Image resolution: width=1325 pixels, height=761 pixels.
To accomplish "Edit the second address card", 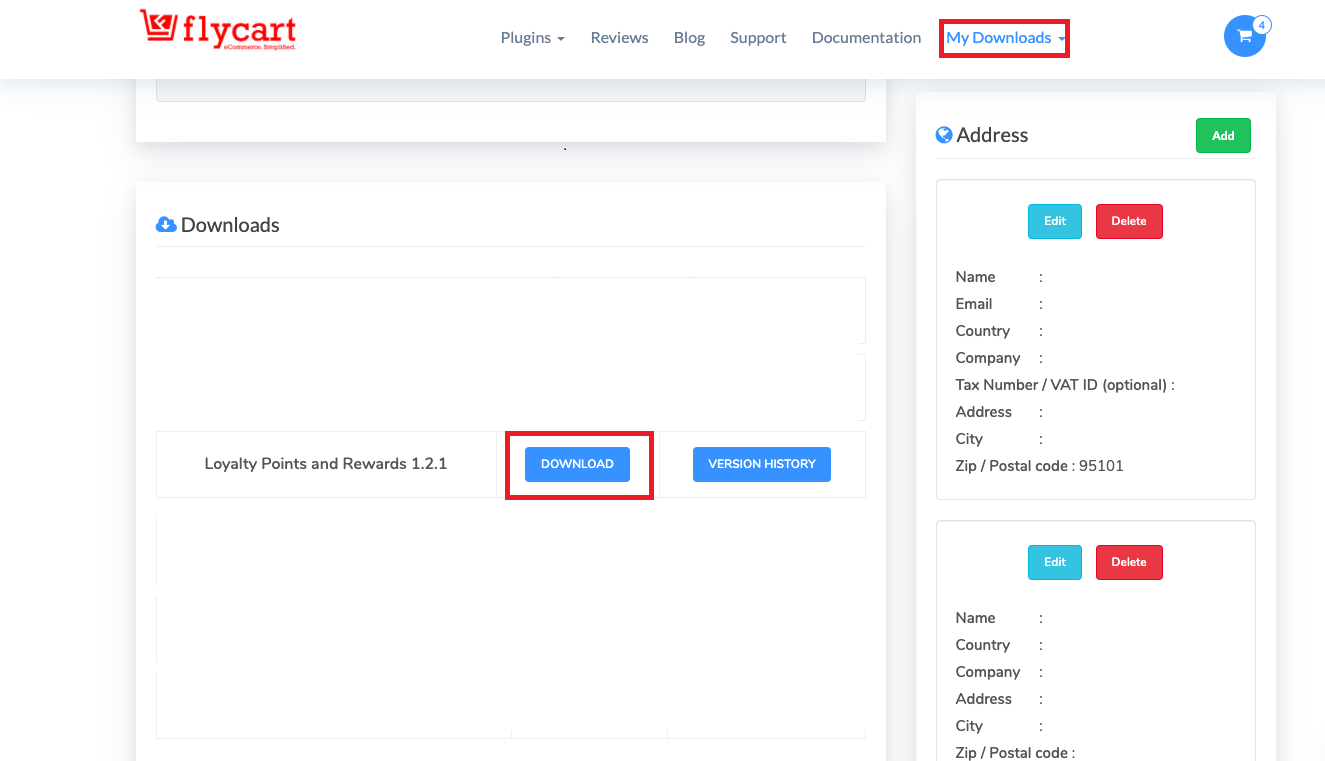I will pyautogui.click(x=1055, y=562).
